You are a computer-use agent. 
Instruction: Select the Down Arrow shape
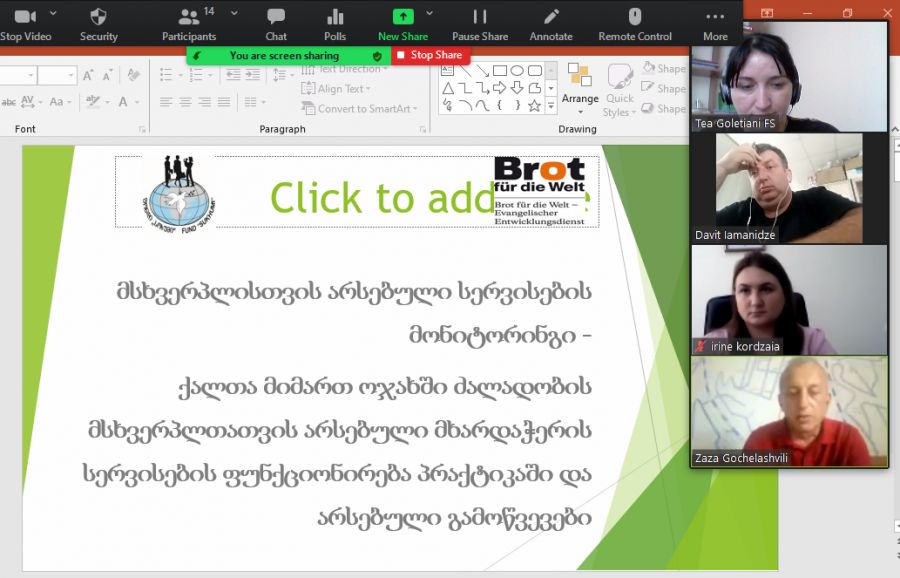[x=517, y=88]
